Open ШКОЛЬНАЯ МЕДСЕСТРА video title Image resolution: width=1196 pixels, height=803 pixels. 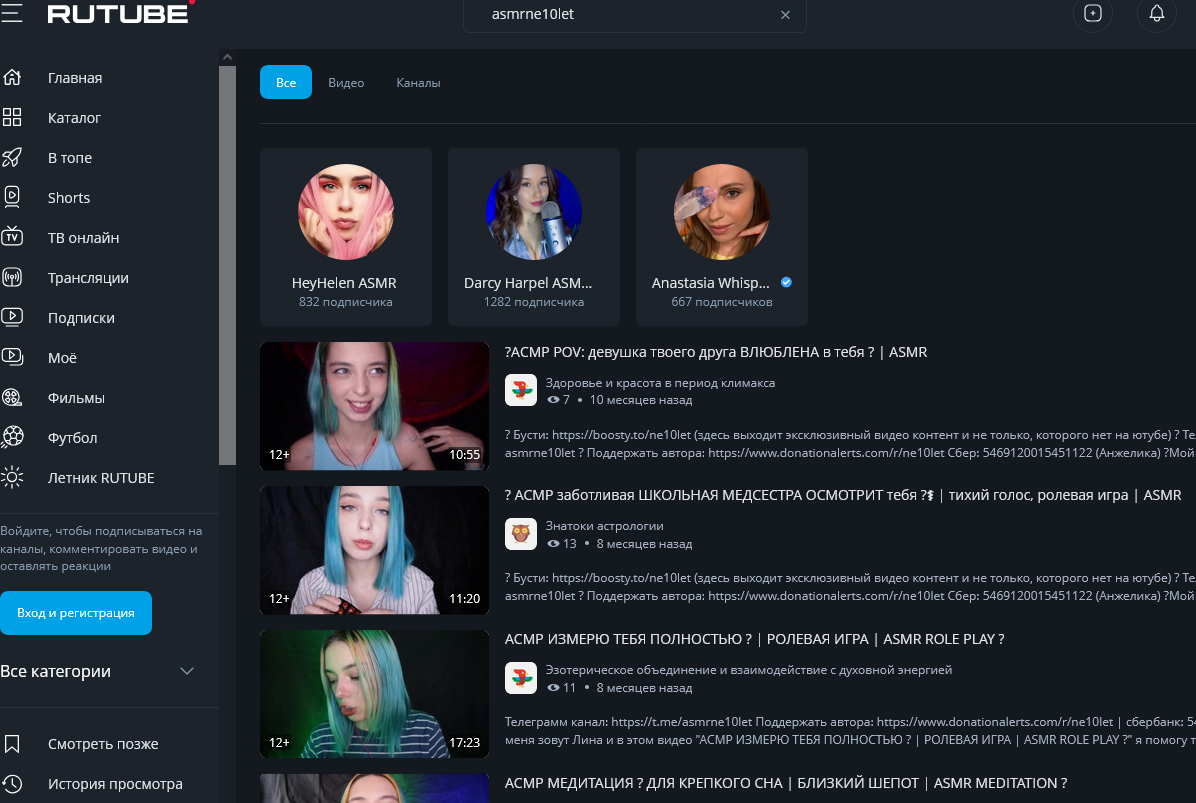tap(843, 496)
